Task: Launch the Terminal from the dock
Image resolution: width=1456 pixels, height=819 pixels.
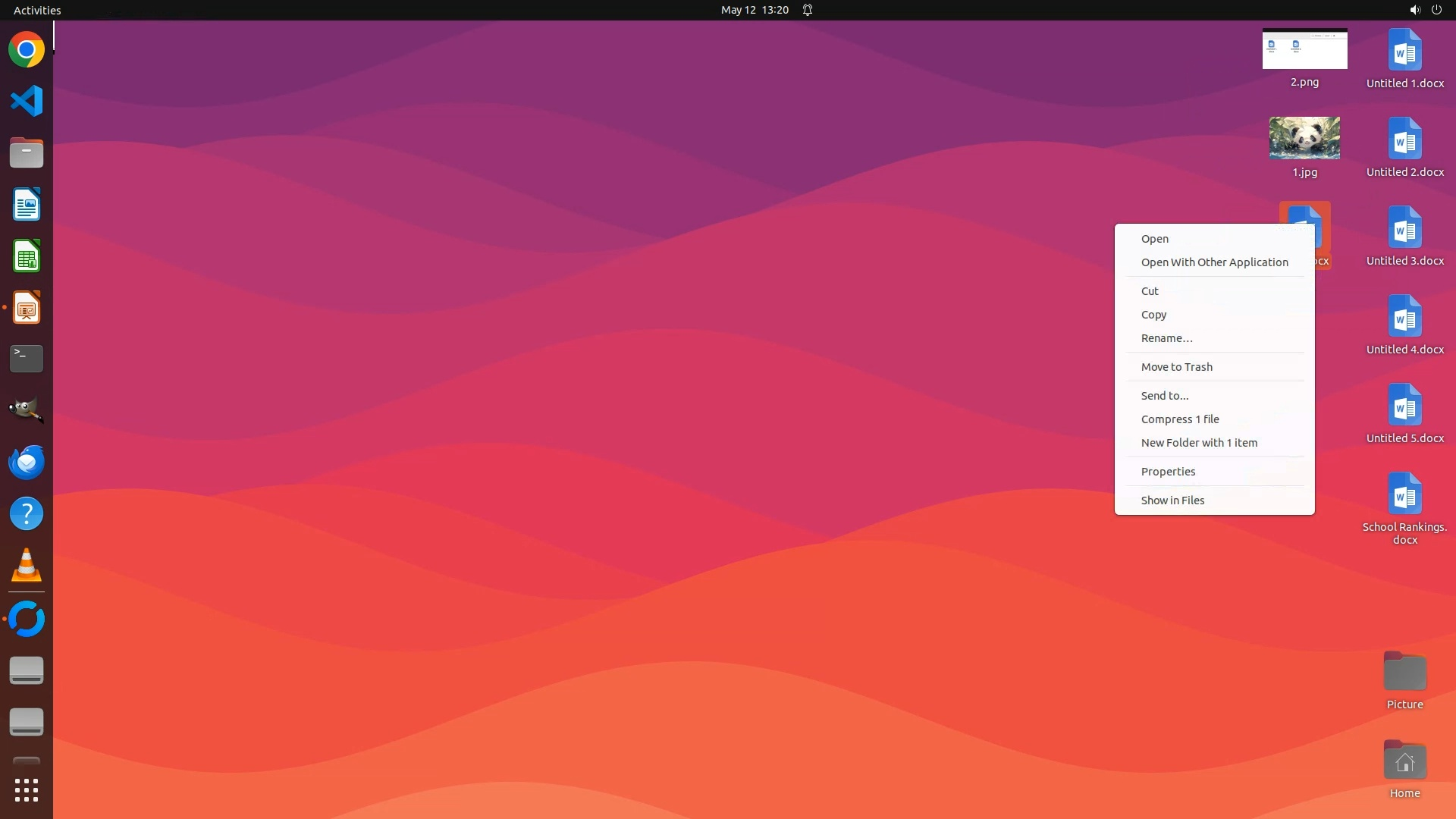Action: (27, 358)
